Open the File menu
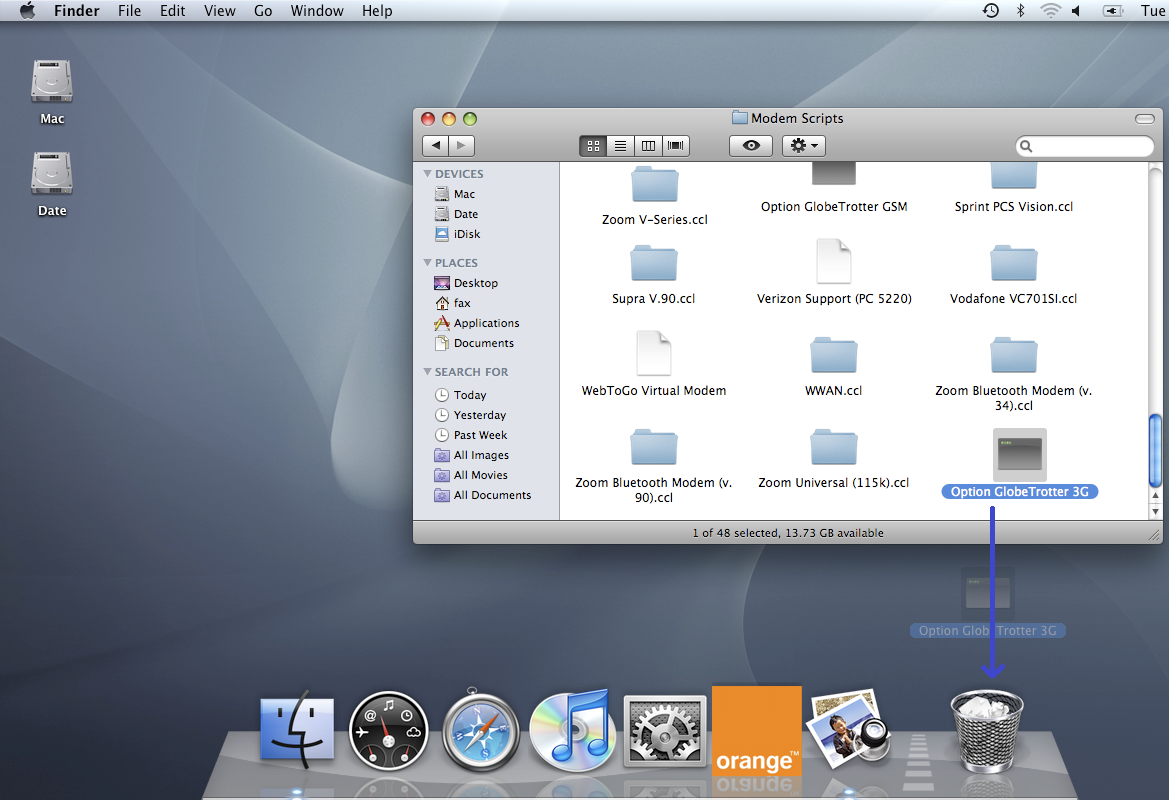Screen dimensions: 1169x800 pos(129,10)
